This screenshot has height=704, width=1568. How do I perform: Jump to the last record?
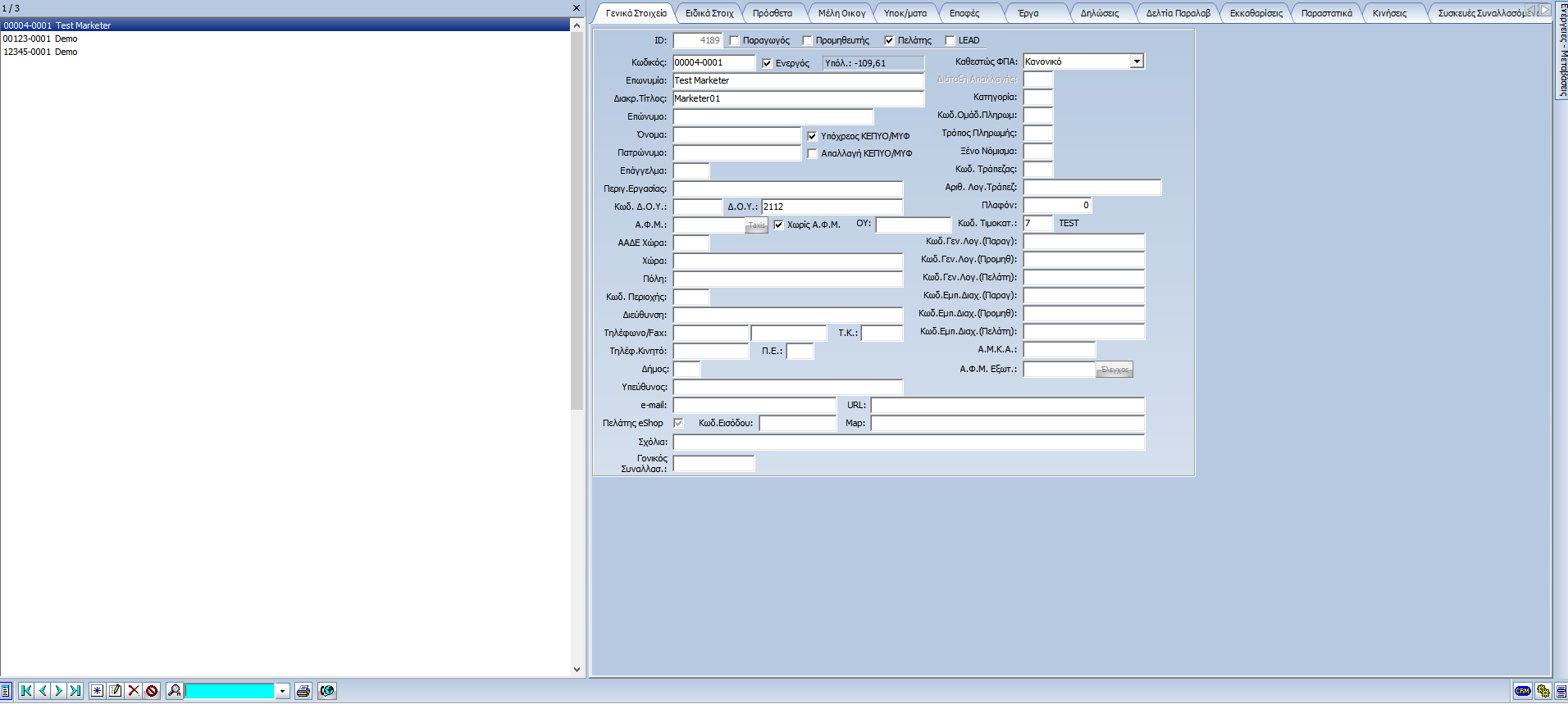[75, 691]
